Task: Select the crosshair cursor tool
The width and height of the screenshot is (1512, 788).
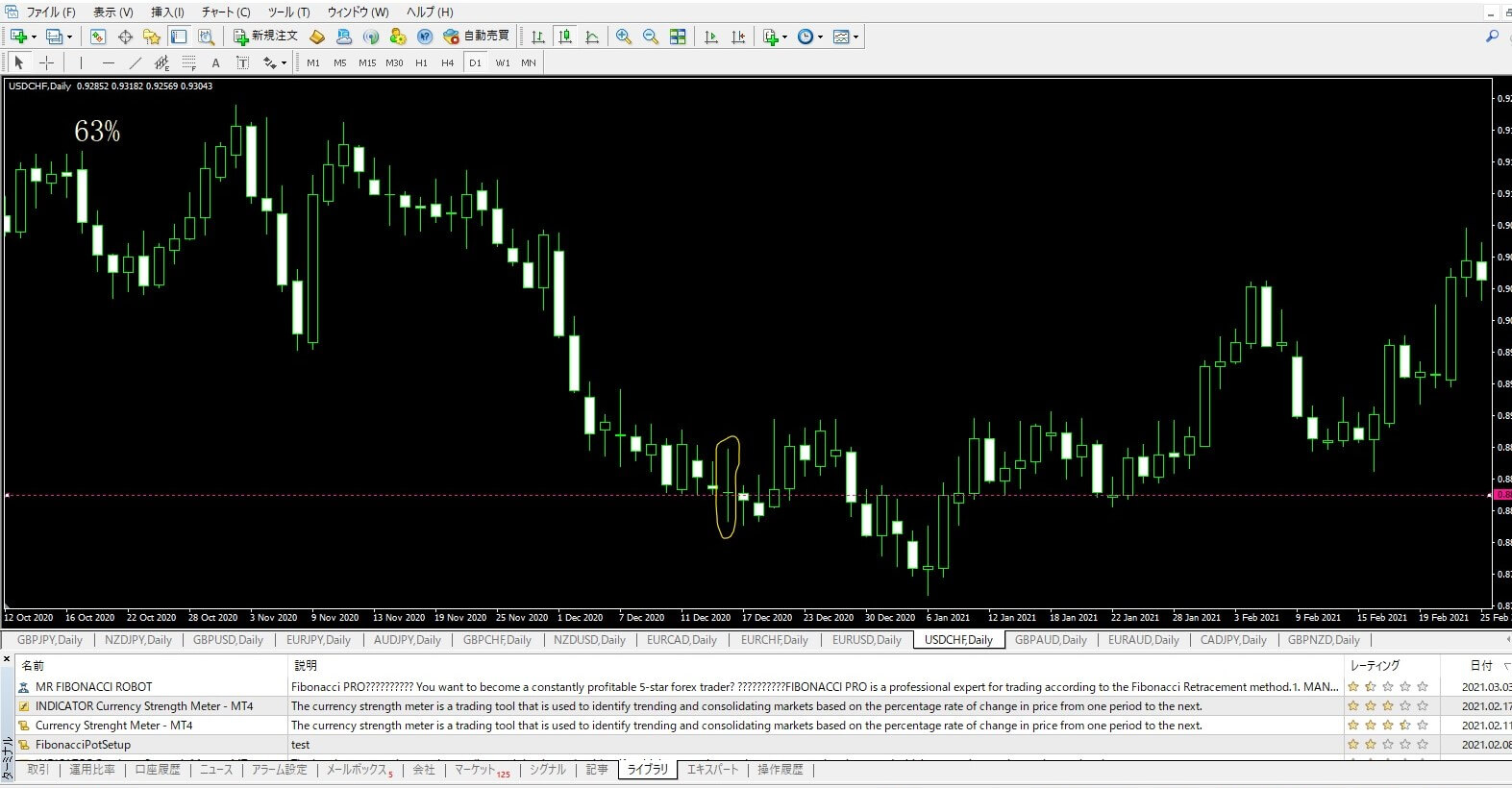Action: pyautogui.click(x=46, y=62)
